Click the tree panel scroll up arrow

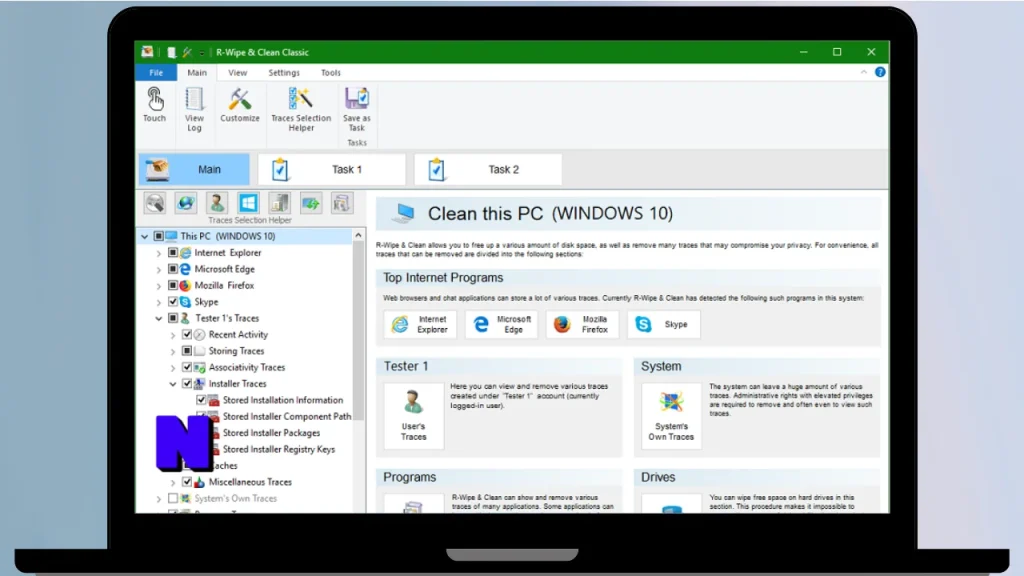358,236
